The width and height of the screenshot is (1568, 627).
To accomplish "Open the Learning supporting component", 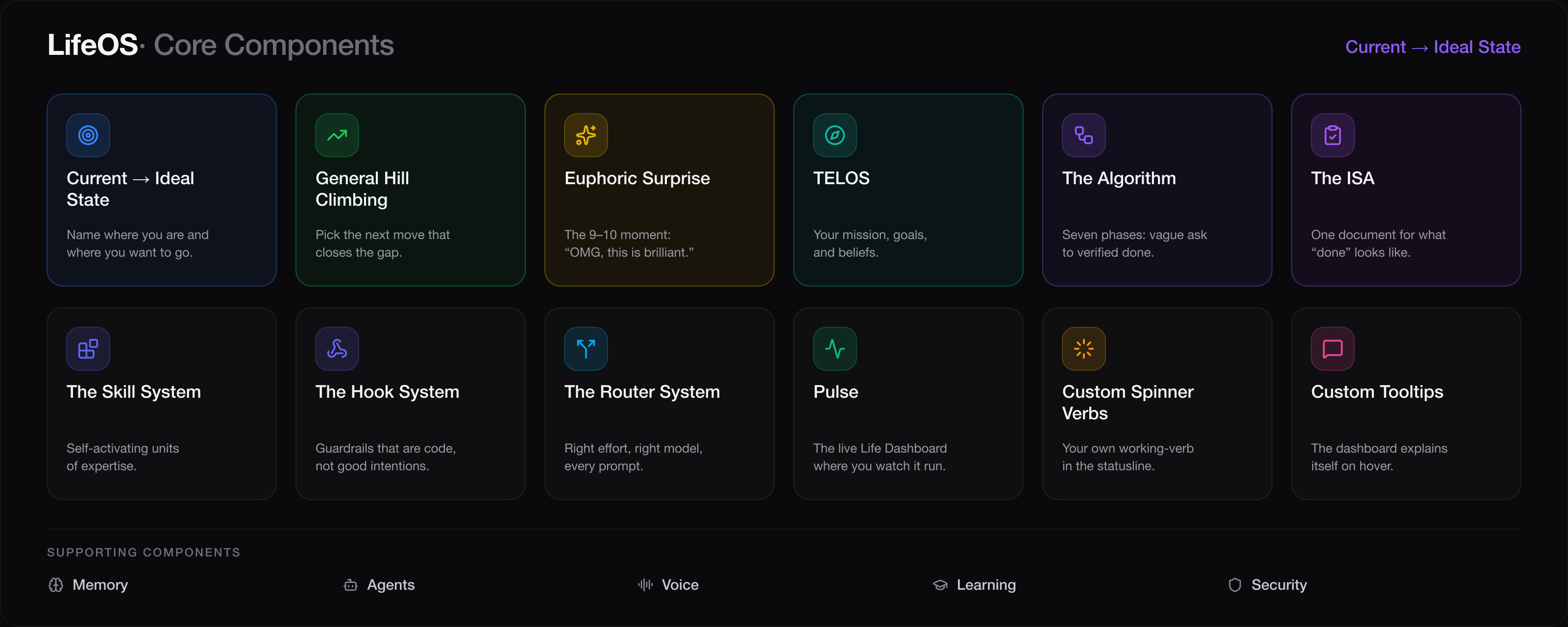I will [975, 585].
